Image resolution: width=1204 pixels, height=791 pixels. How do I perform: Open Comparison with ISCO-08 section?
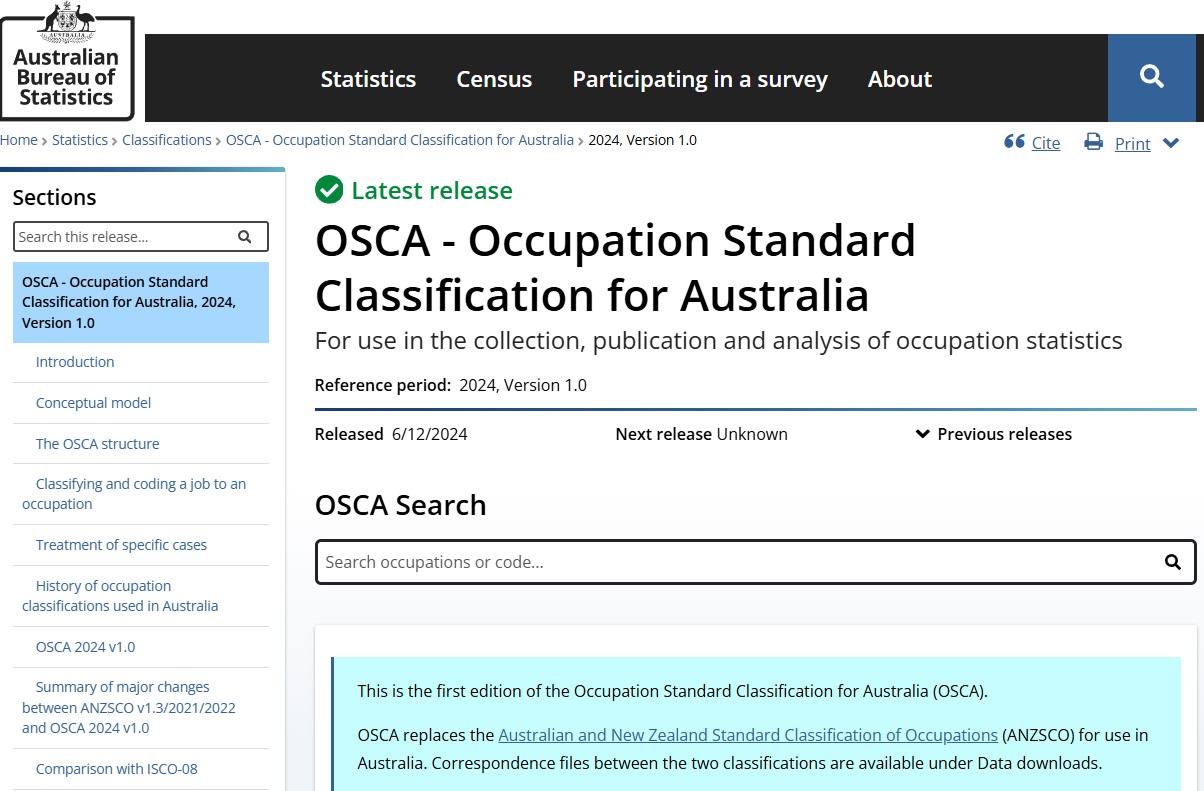click(116, 769)
